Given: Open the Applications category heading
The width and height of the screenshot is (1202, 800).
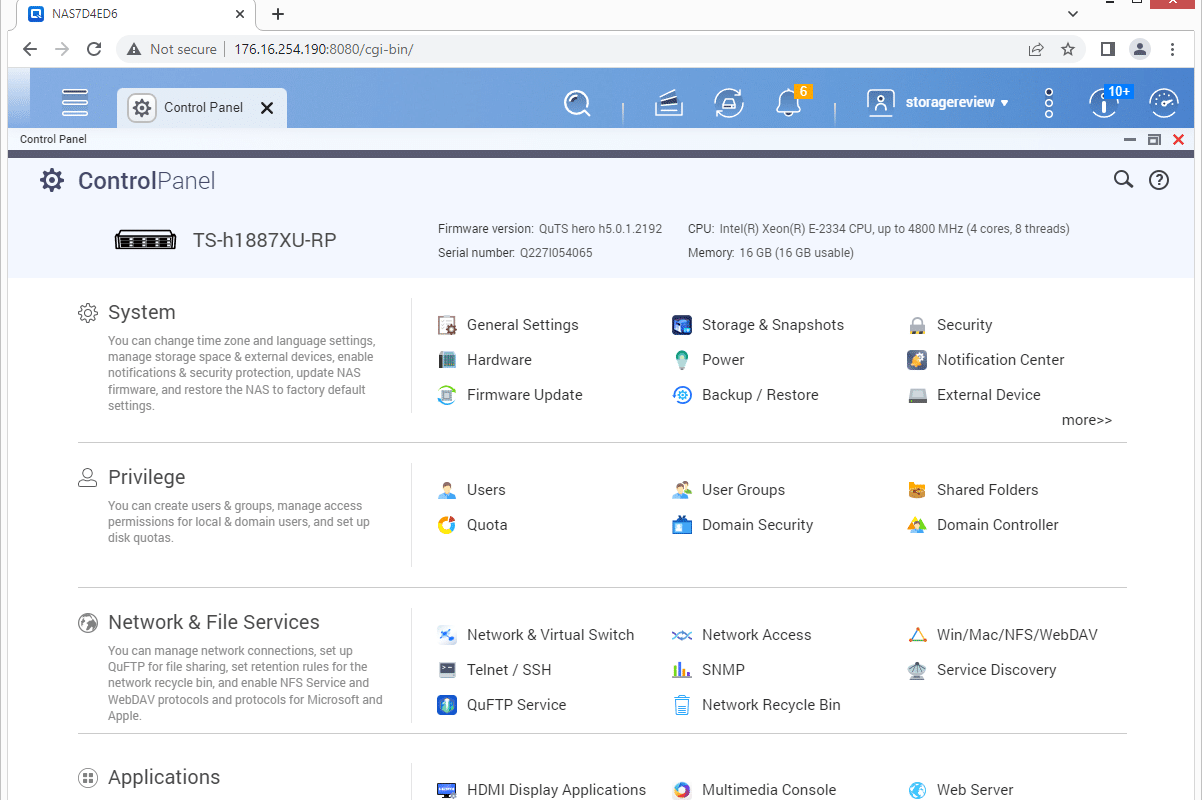Looking at the screenshot, I should pyautogui.click(x=164, y=777).
